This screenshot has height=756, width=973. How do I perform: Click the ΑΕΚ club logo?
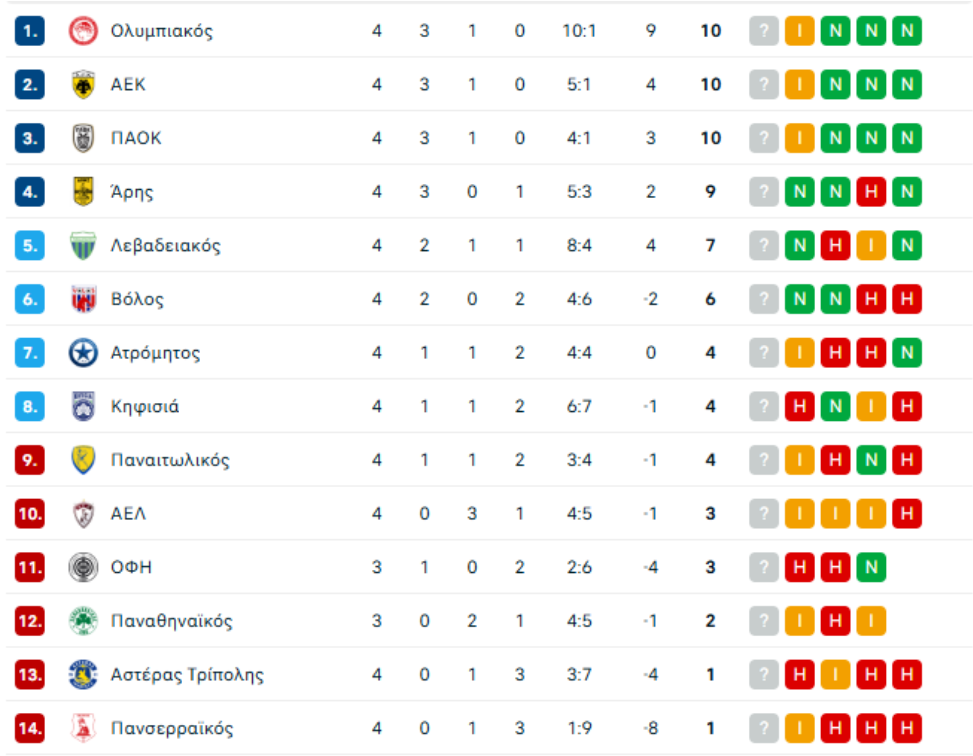[83, 85]
